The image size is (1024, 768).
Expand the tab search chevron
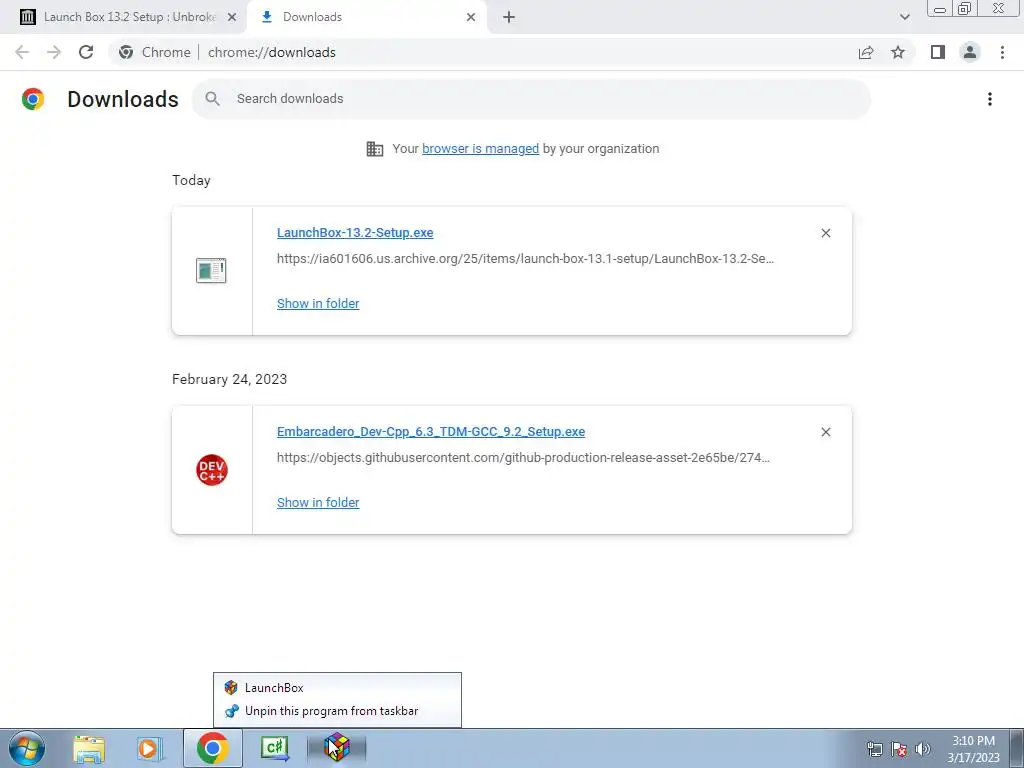[904, 17]
